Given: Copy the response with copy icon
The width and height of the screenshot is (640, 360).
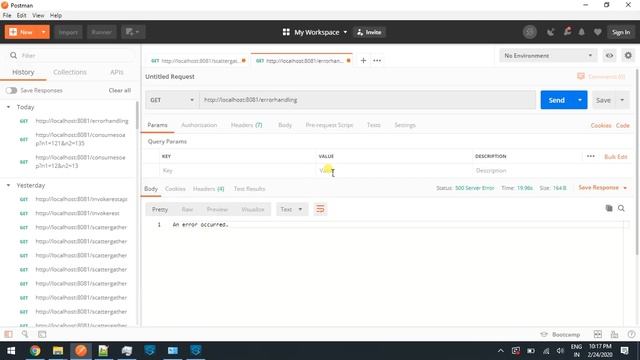Looking at the screenshot, I should (x=609, y=208).
